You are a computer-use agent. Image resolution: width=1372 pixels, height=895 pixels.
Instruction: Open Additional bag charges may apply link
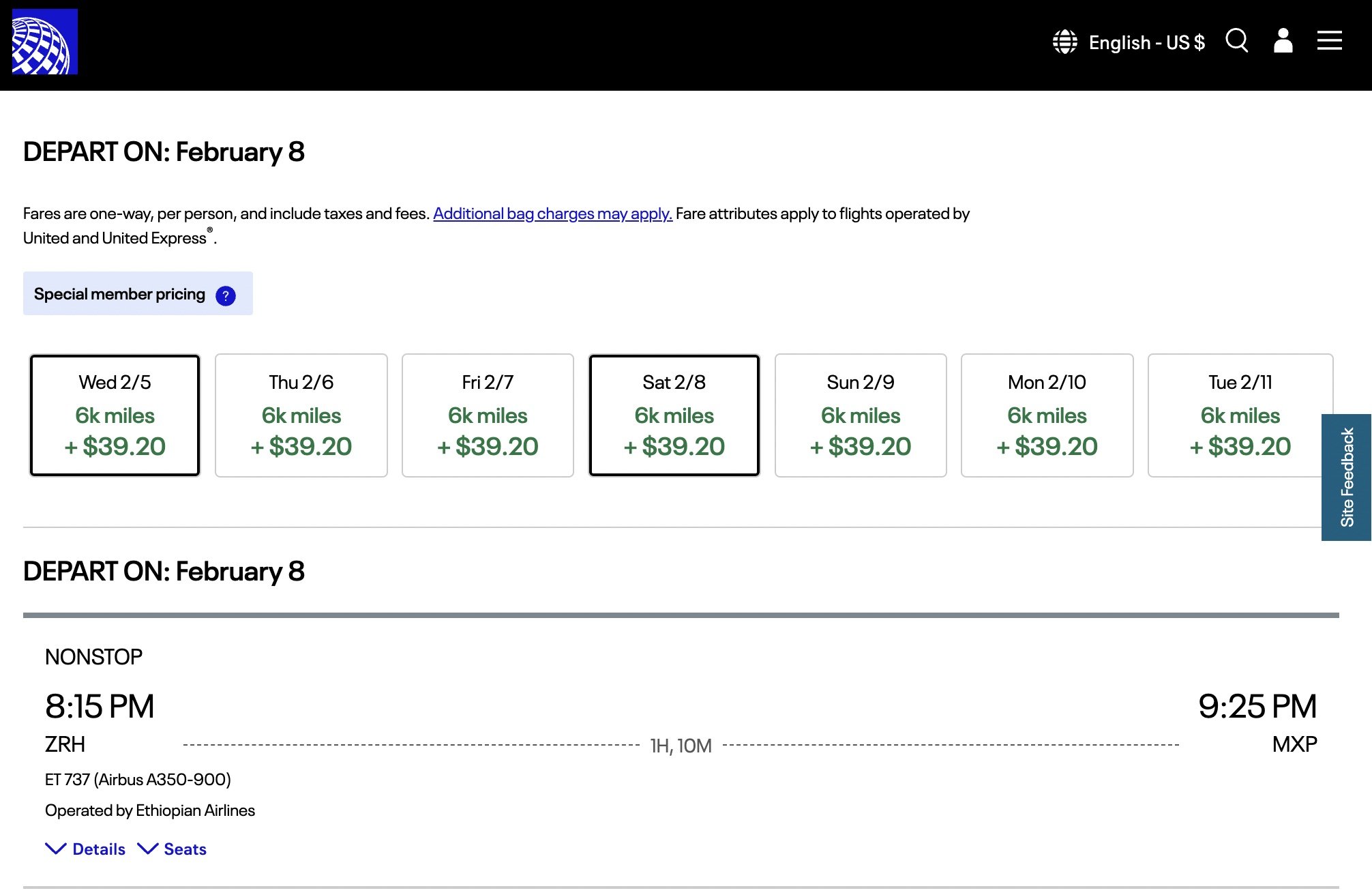coord(553,214)
